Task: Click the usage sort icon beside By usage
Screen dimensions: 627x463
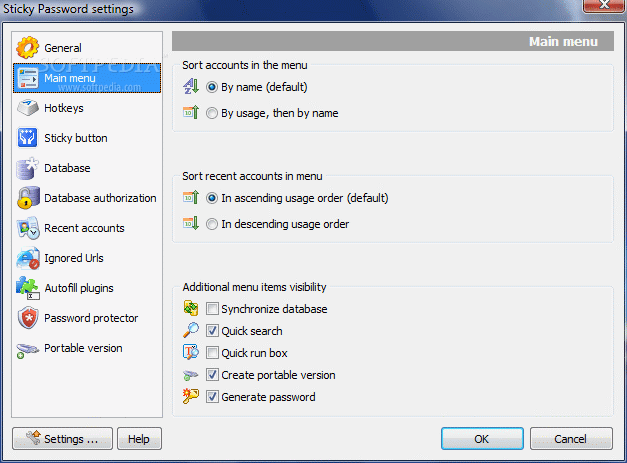Action: pyautogui.click(x=191, y=112)
